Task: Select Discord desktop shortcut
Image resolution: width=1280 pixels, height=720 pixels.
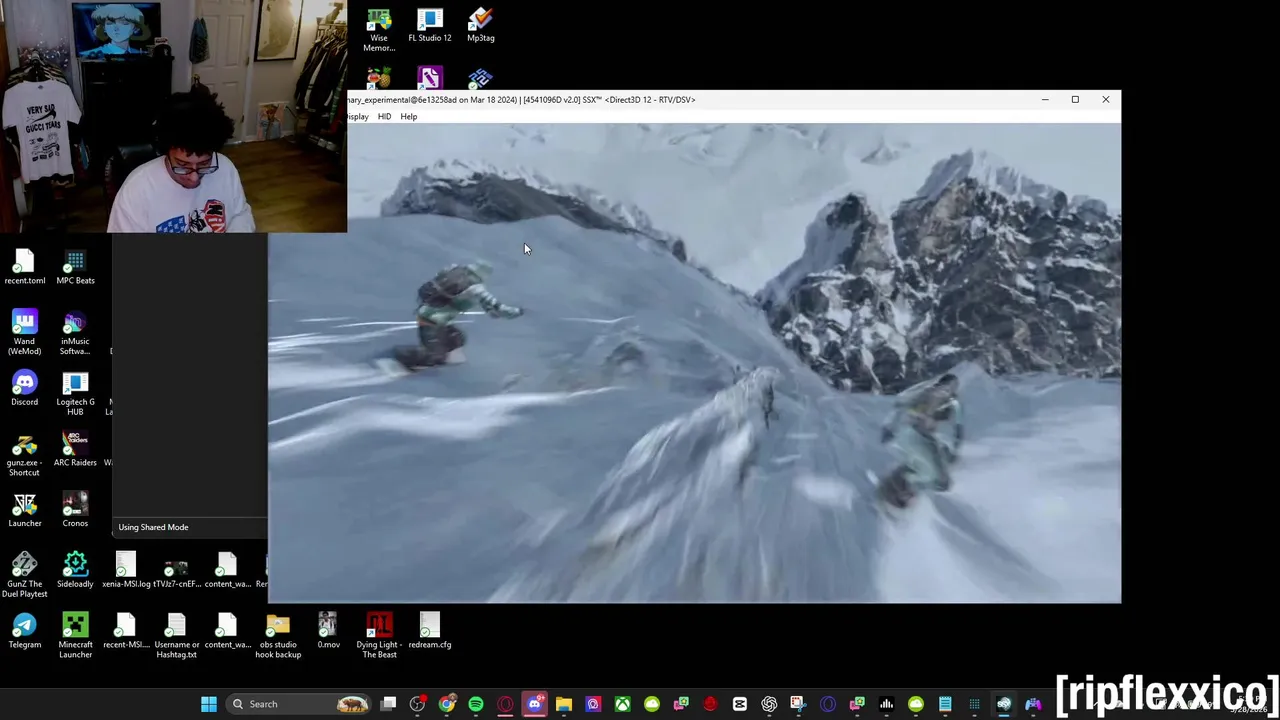Action: pos(25,389)
